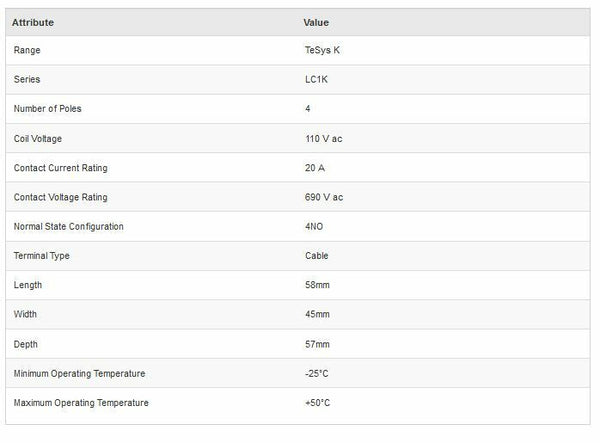Select the 58mm length value
Viewport: 600px width, 443px height.
point(317,285)
